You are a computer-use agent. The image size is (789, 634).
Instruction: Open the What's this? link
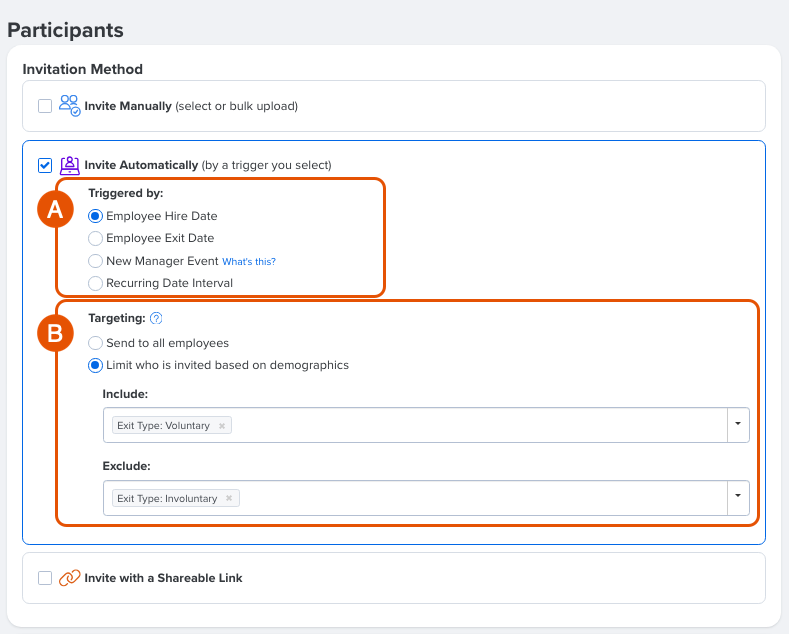[x=248, y=262]
